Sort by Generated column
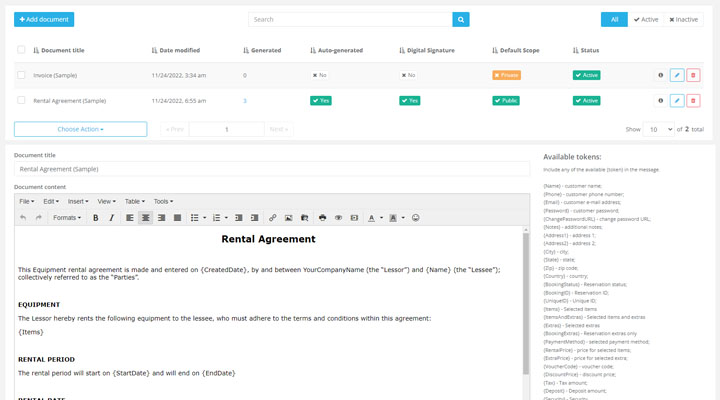Image resolution: width=720 pixels, height=400 pixels. coord(262,50)
